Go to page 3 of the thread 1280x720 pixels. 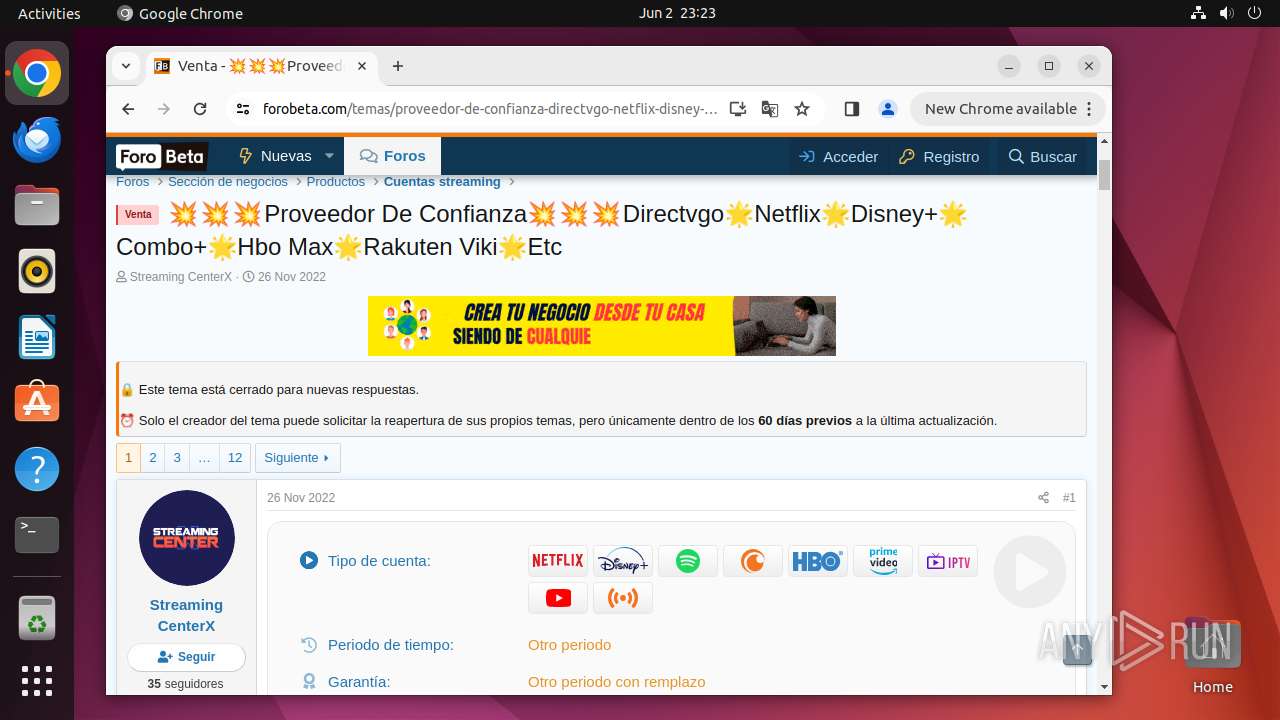(177, 458)
